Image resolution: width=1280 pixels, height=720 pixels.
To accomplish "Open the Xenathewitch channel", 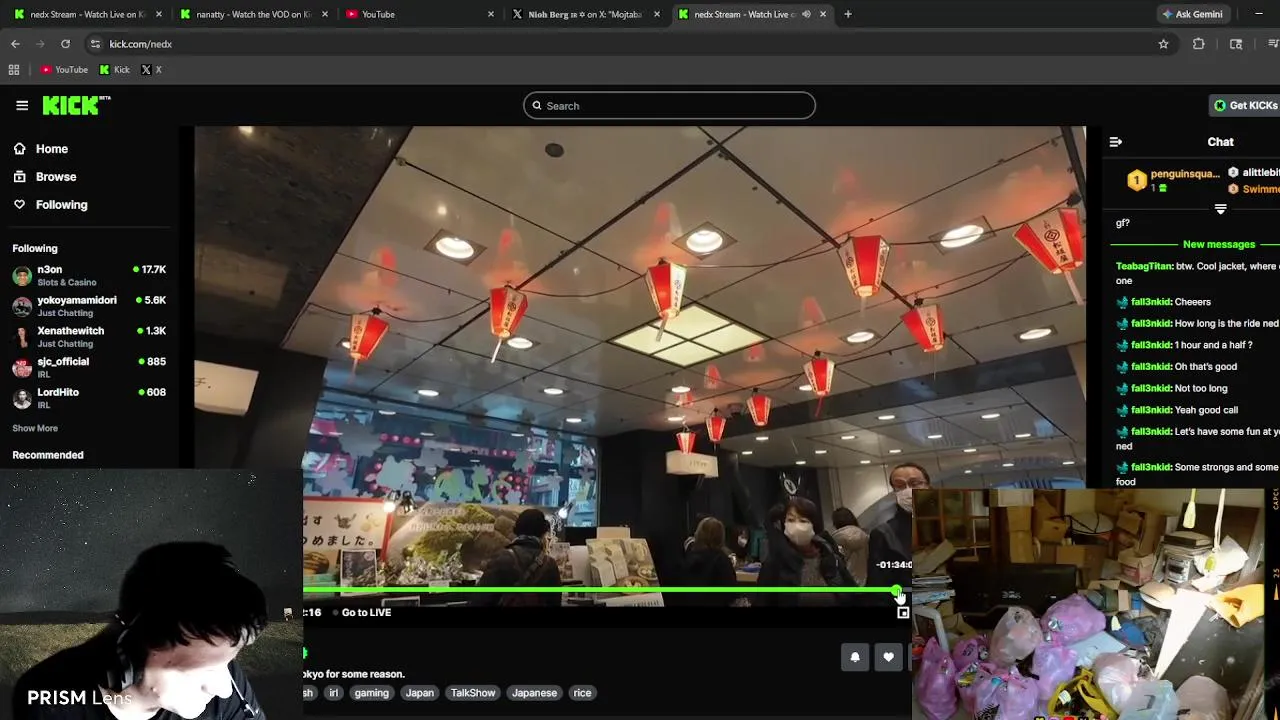I will click(89, 337).
